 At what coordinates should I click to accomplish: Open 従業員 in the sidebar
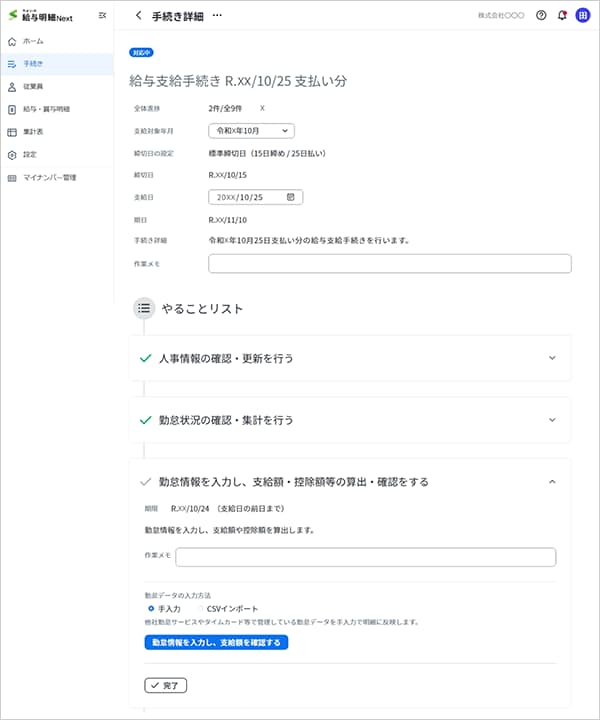[57, 86]
